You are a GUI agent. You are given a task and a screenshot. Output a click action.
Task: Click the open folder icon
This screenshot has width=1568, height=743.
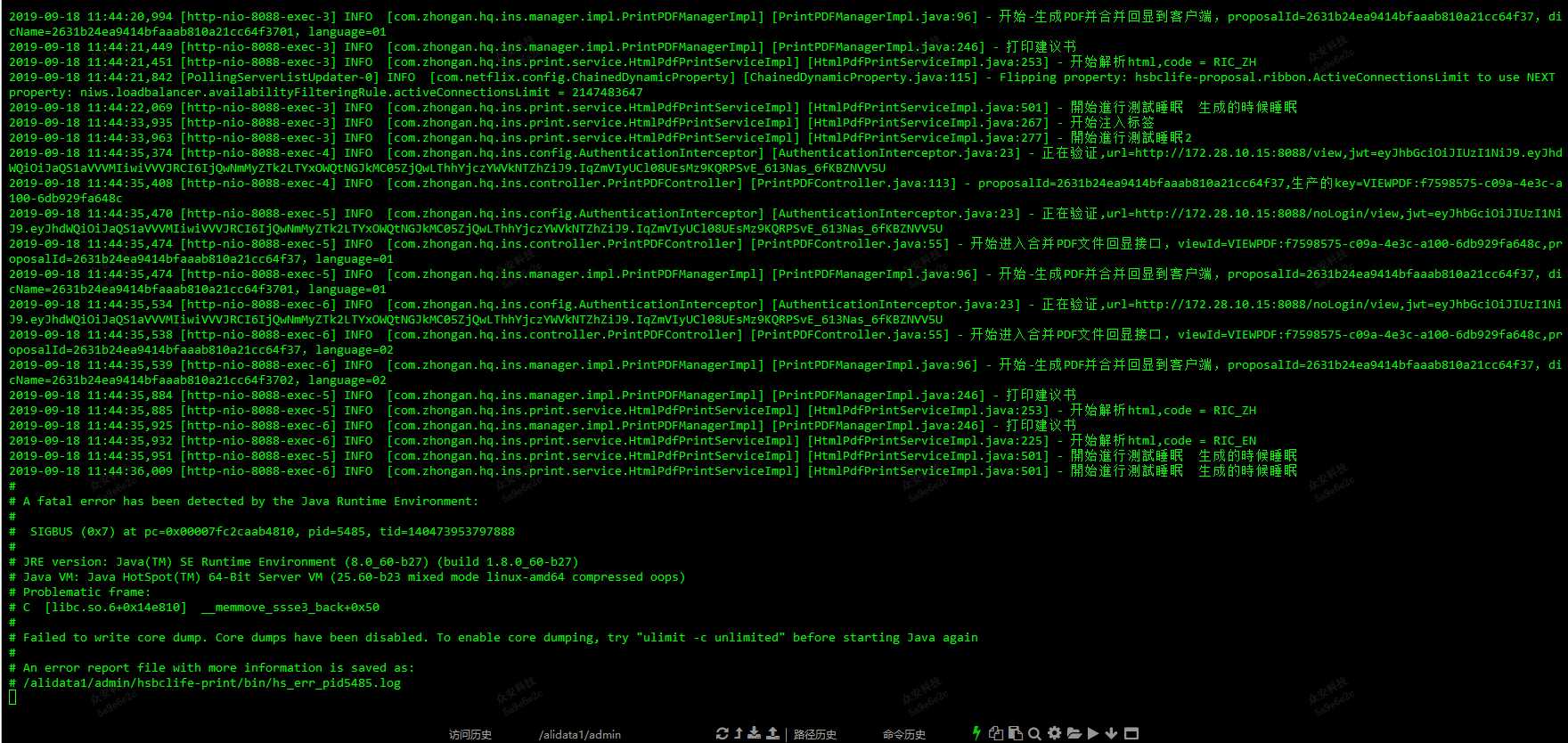[1074, 733]
